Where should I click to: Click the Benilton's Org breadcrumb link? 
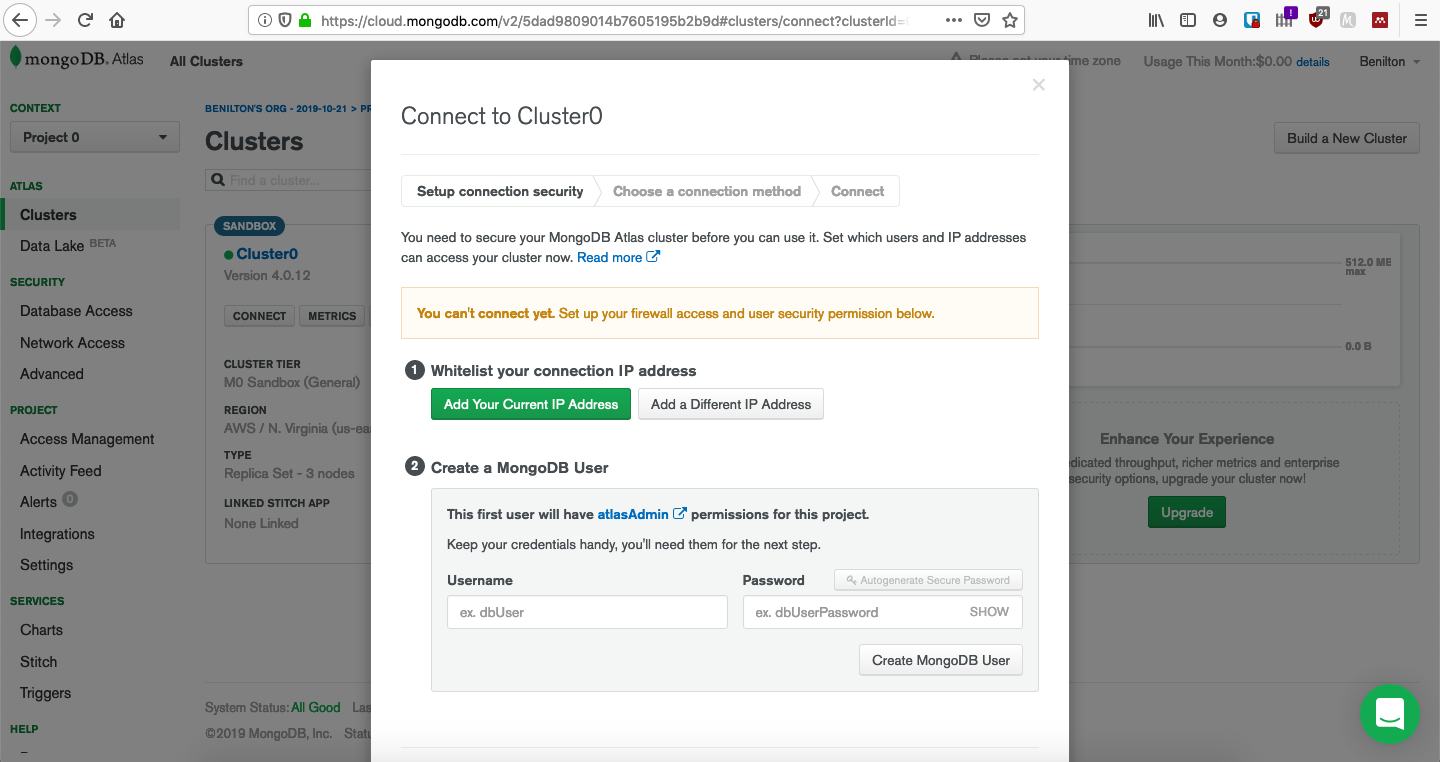pos(275,108)
